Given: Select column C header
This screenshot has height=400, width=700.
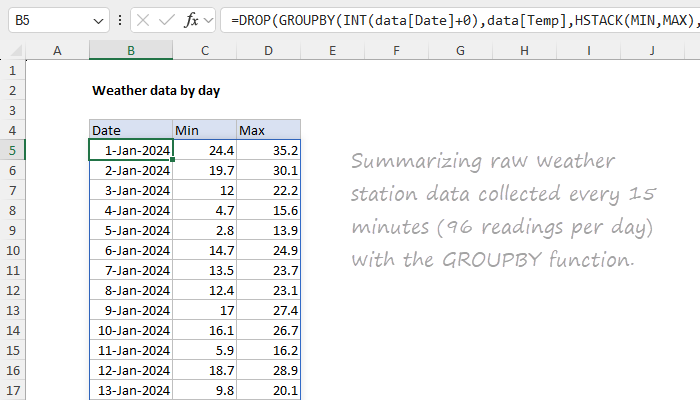Looking at the screenshot, I should click(x=204, y=50).
